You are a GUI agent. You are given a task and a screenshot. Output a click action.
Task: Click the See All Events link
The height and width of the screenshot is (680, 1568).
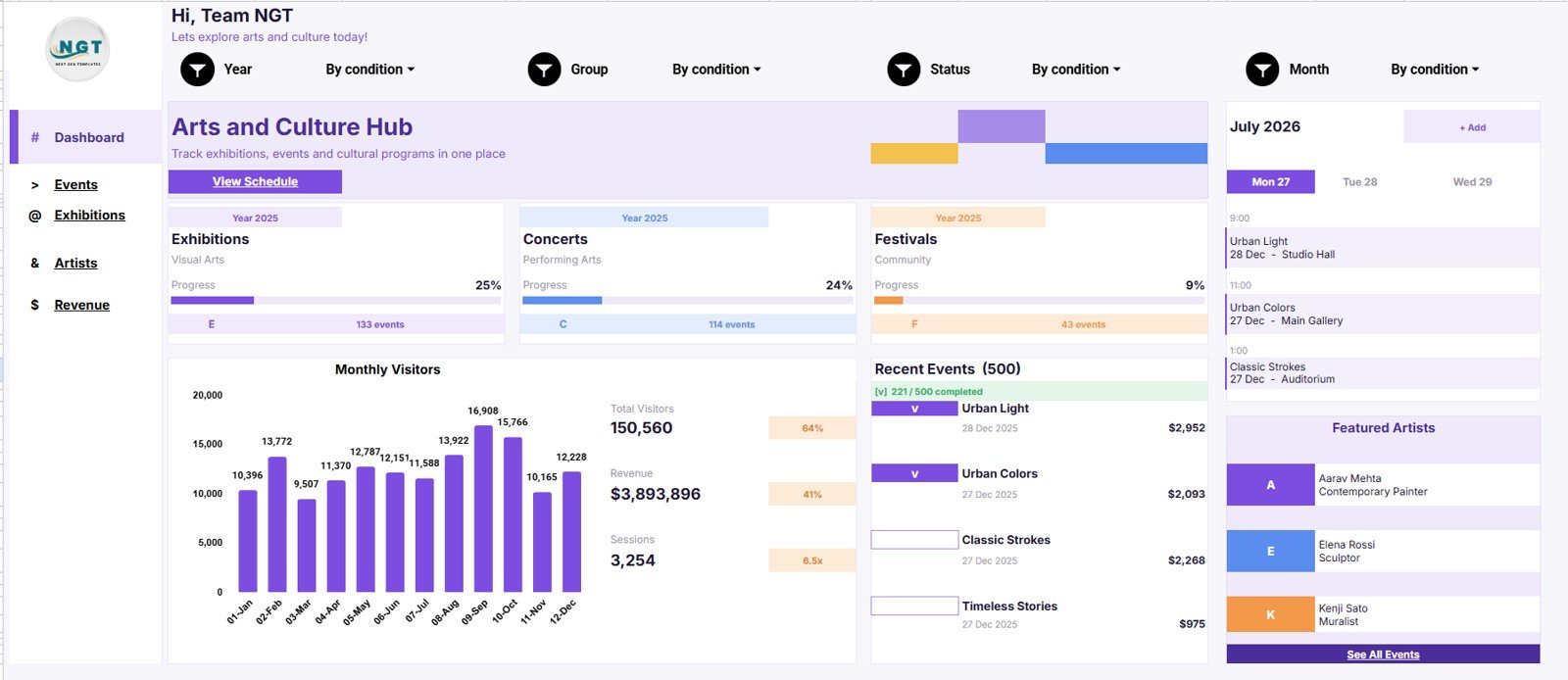click(x=1383, y=655)
